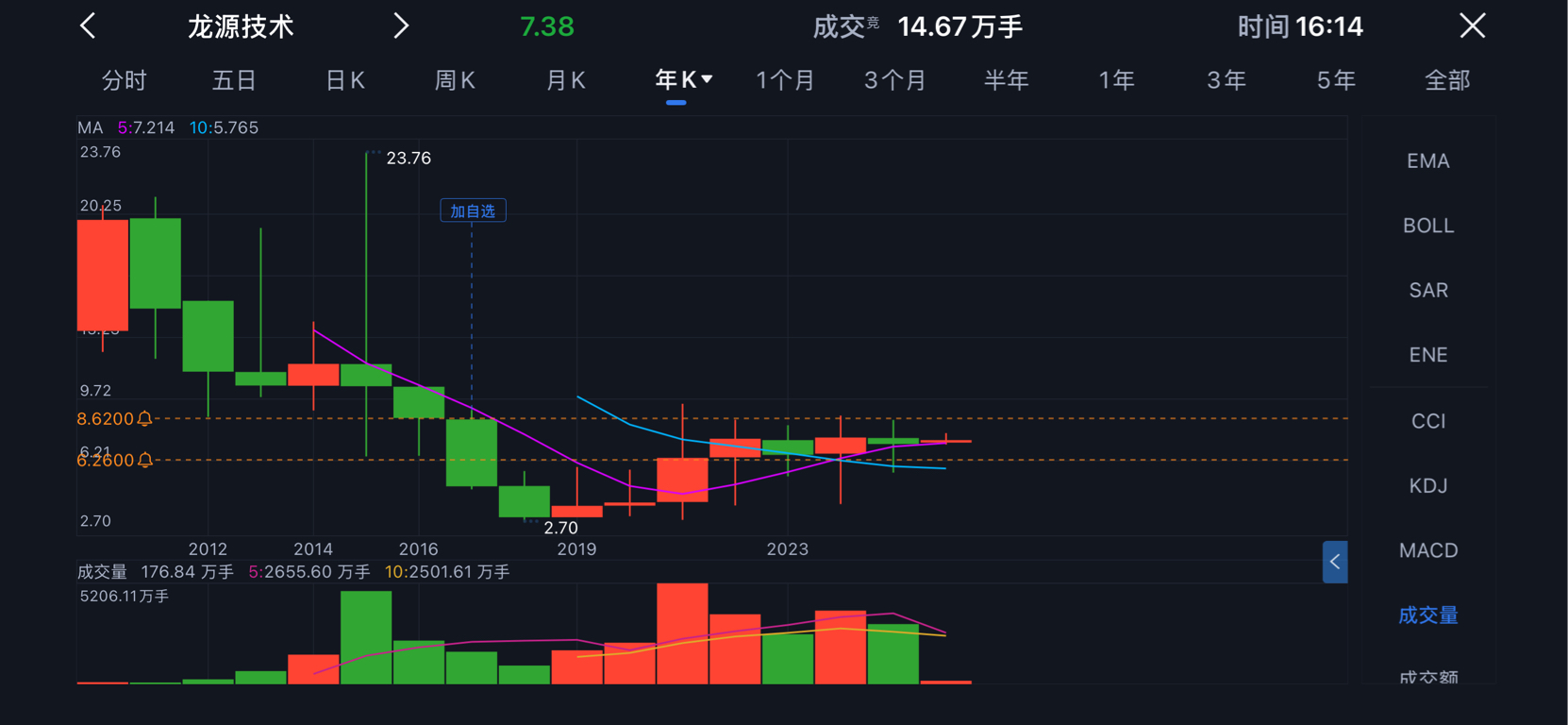
Task: Collapse the indicator panel with blue arrow
Action: click(1335, 562)
